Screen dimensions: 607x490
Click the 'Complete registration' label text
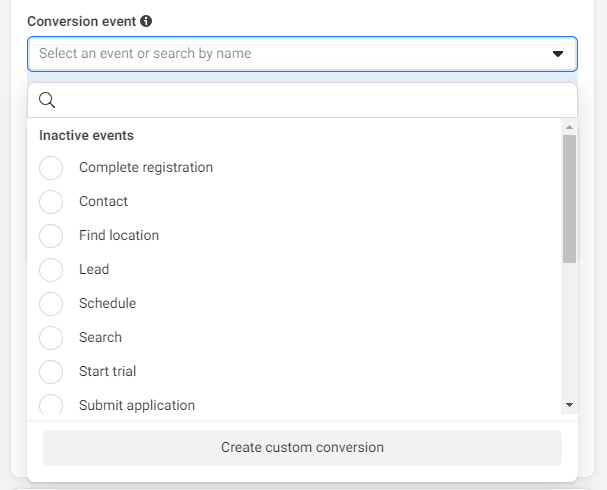point(146,168)
